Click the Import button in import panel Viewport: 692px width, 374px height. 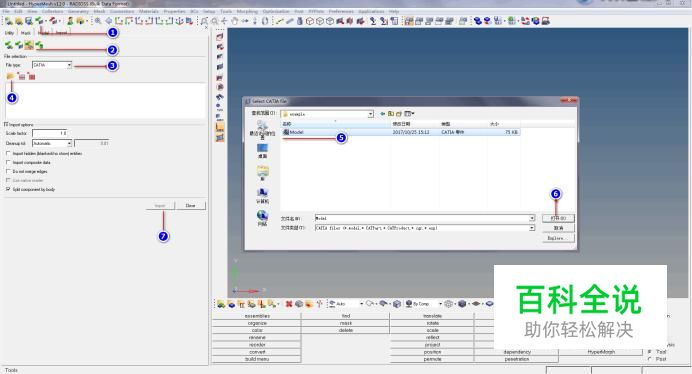pyautogui.click(x=160, y=206)
